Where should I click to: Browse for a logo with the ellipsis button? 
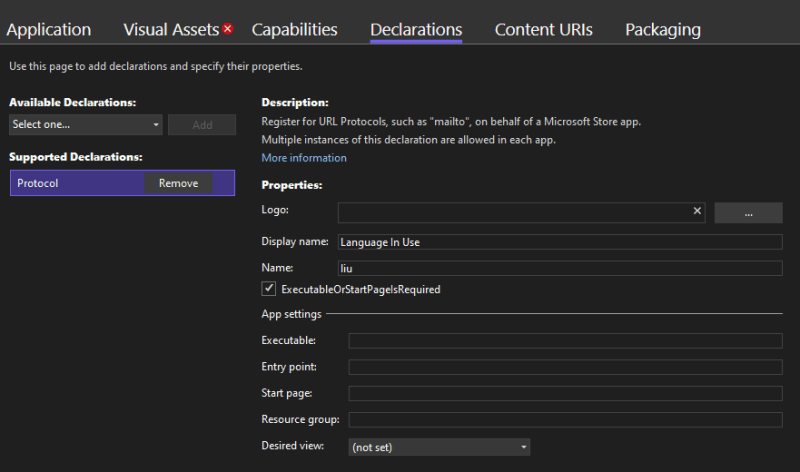748,213
